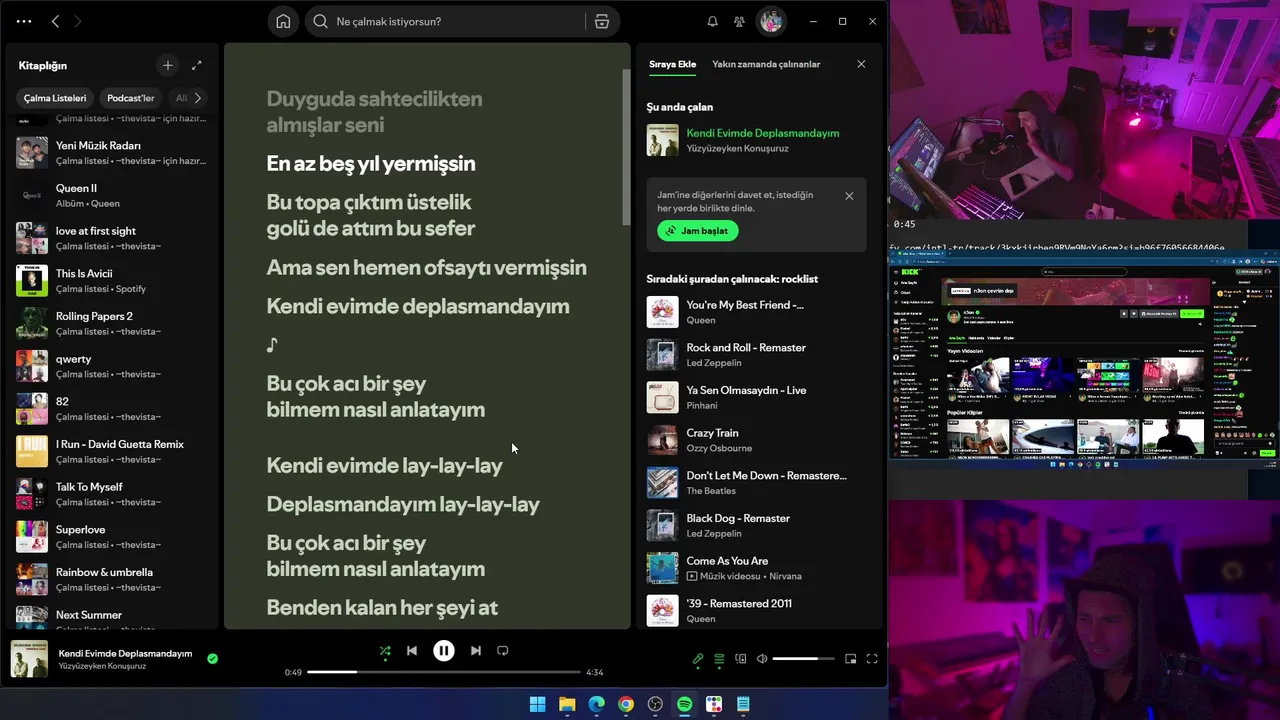This screenshot has height=720, width=1280.
Task: Switch to the Yakın zamanda çalınanlar tab
Action: (x=766, y=64)
